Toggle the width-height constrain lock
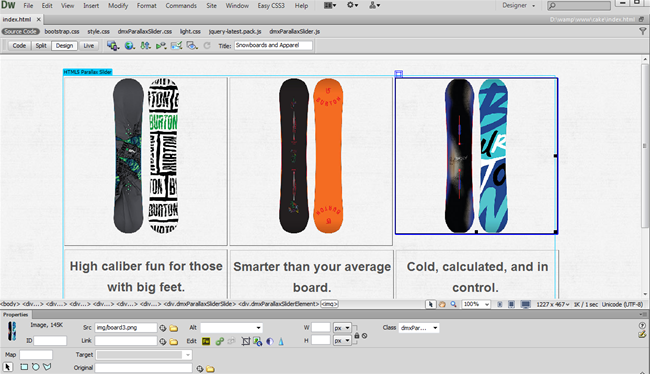This screenshot has height=374, width=650. (x=357, y=335)
